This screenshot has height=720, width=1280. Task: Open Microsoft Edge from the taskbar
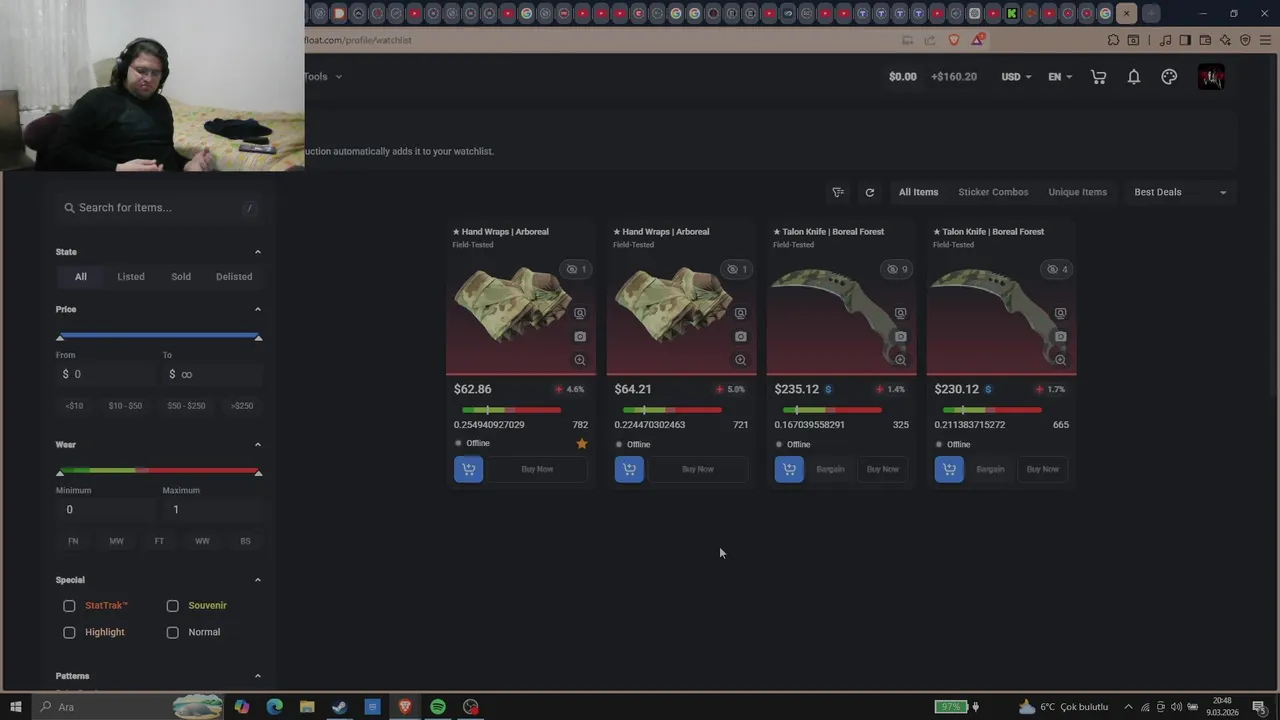pyautogui.click(x=274, y=707)
